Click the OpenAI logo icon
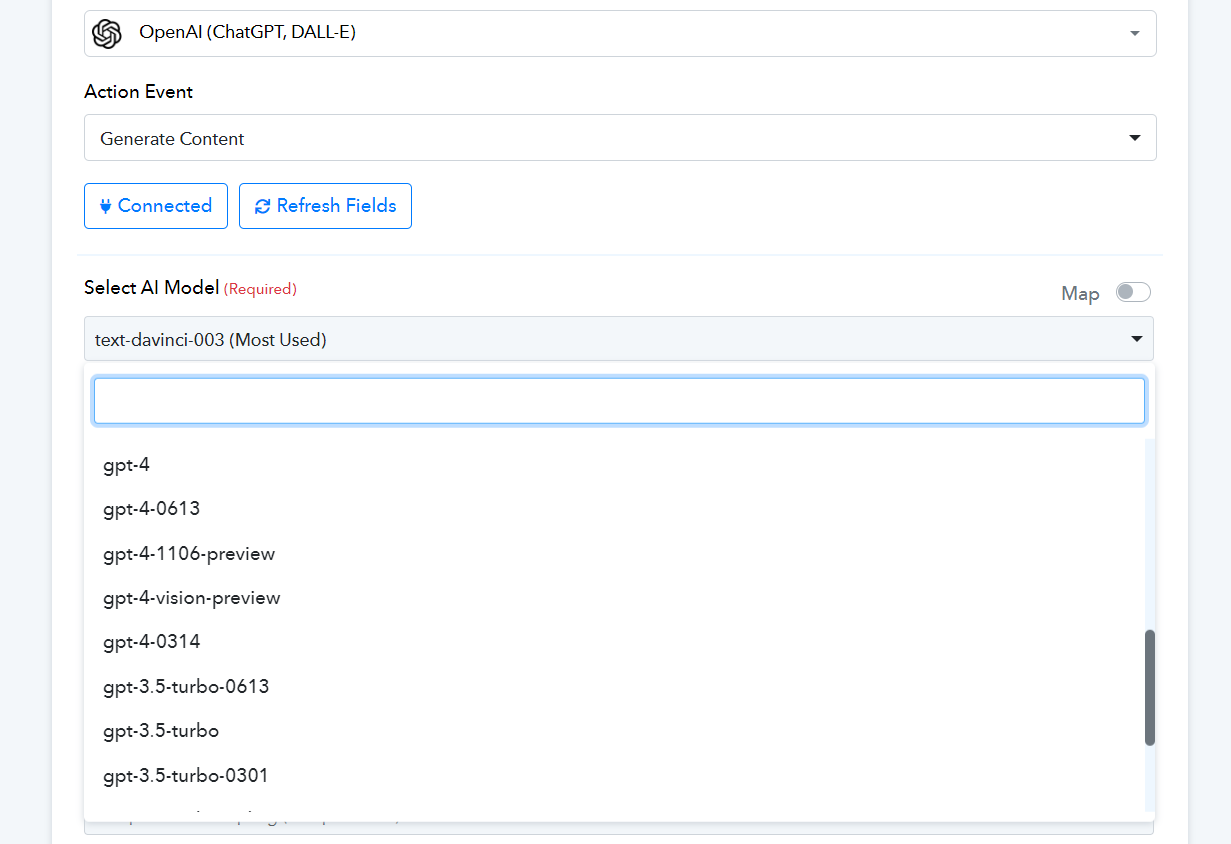Screen dimensions: 1231x844 [107, 33]
